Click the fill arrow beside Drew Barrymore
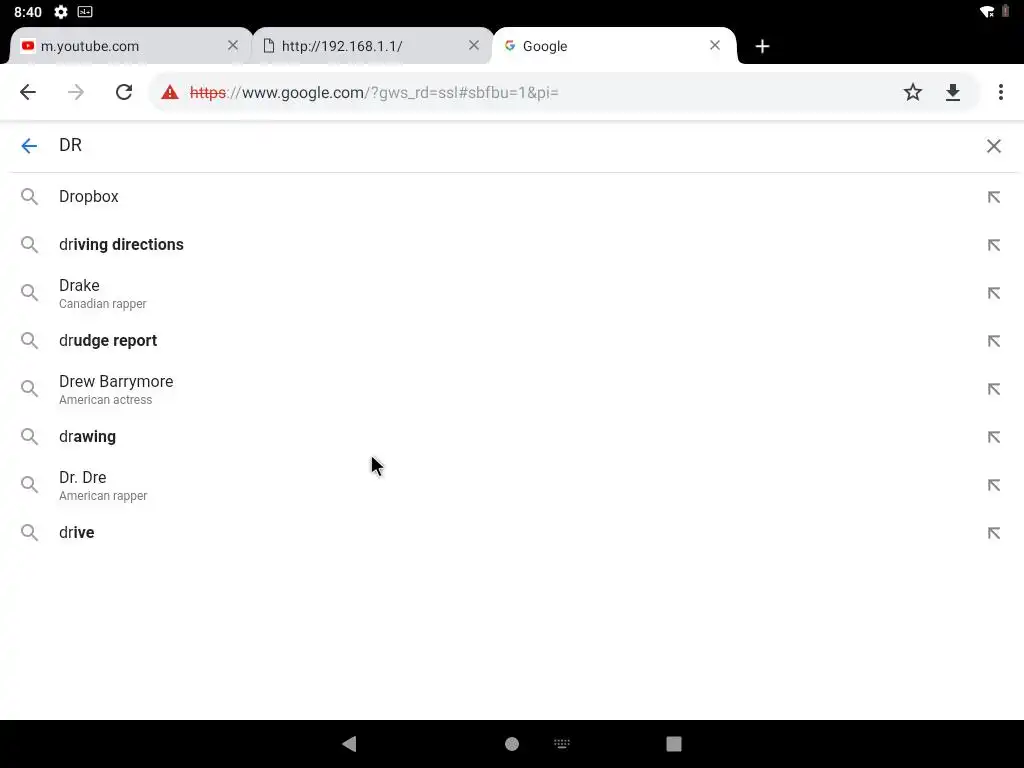Screen dimensions: 1024x768 993,389
